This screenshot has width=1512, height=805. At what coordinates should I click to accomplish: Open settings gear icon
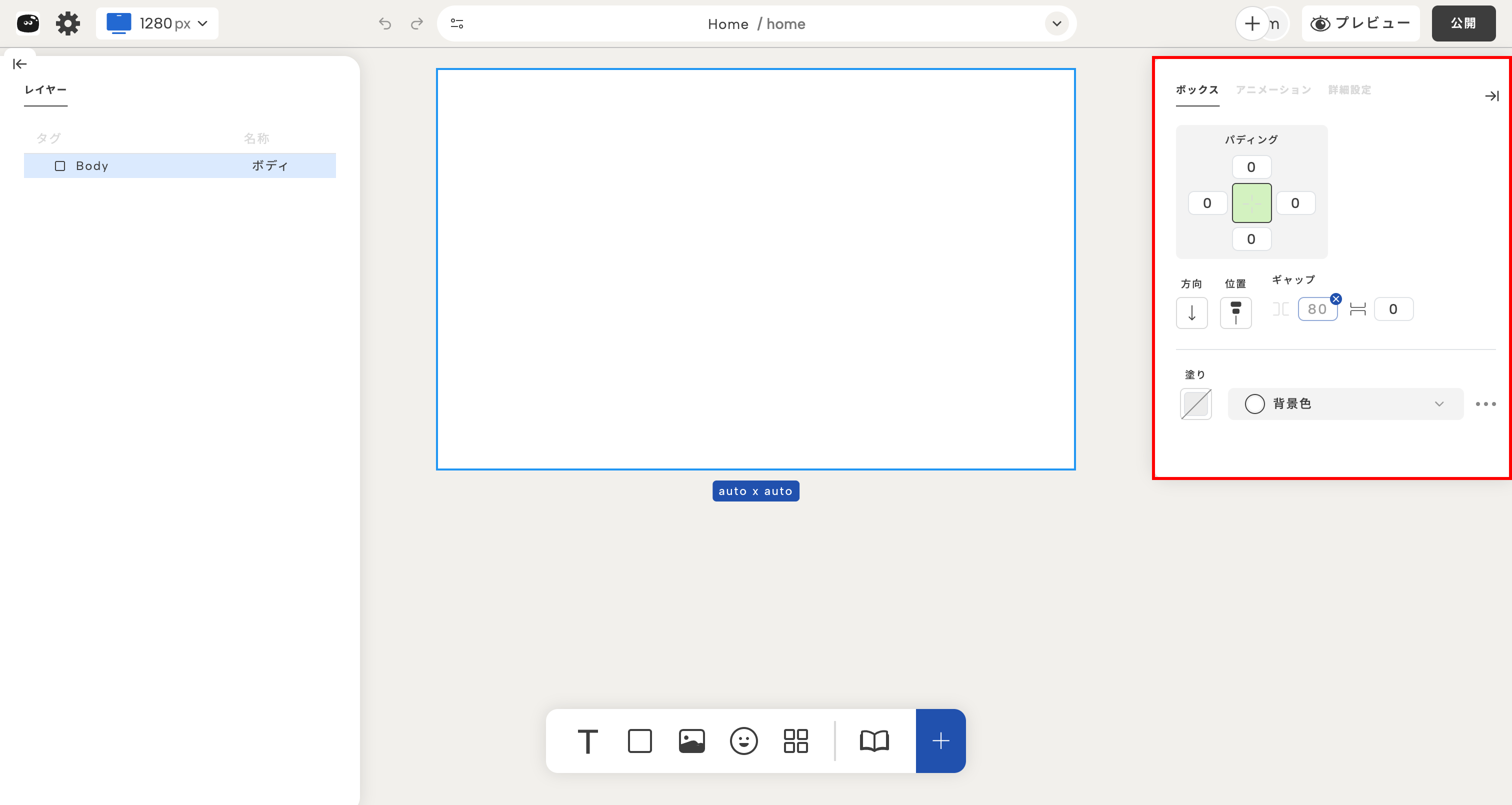(67, 23)
